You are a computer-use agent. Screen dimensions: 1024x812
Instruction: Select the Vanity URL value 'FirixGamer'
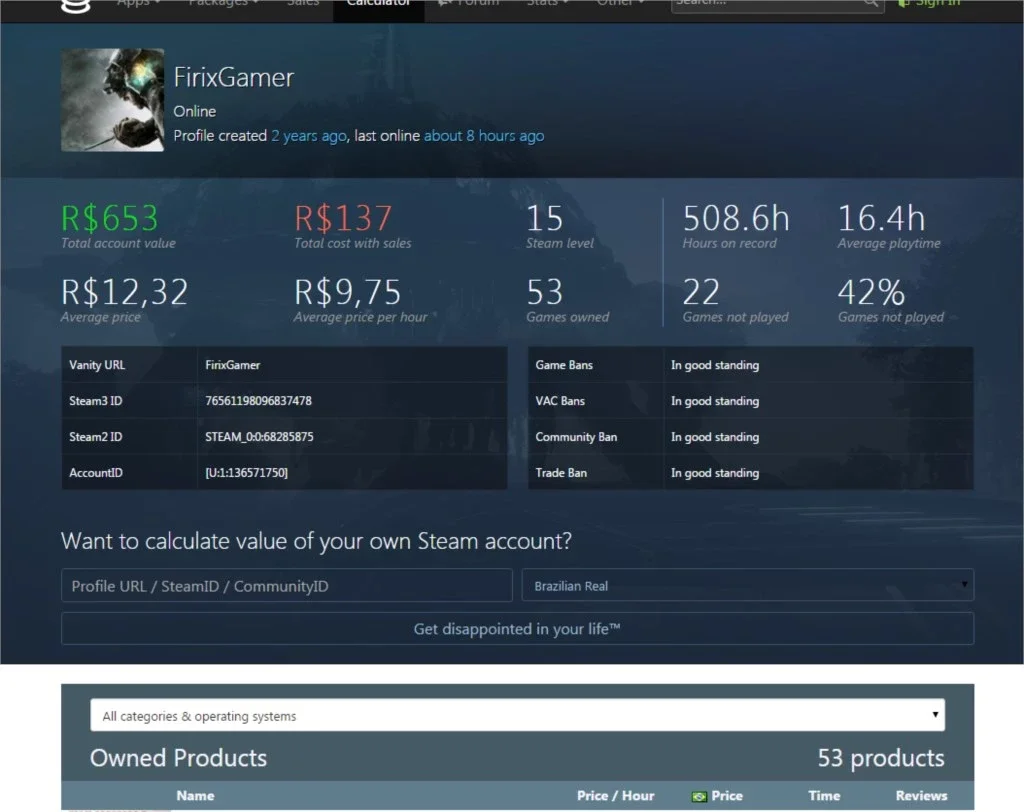pyautogui.click(x=232, y=365)
